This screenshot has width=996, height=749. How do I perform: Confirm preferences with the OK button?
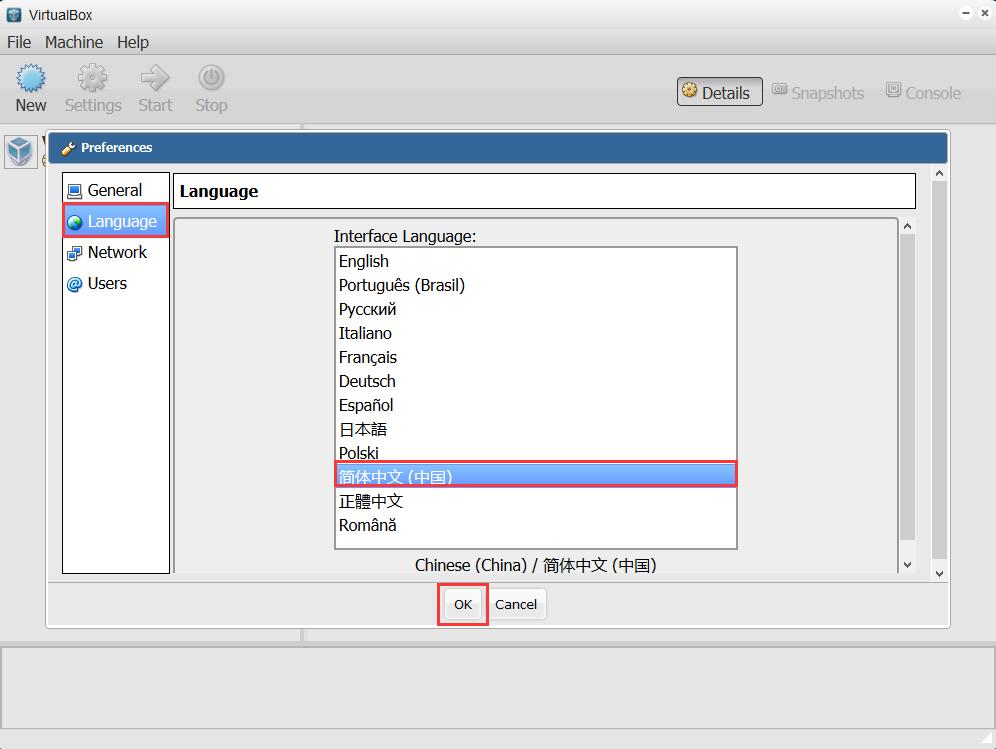point(462,604)
